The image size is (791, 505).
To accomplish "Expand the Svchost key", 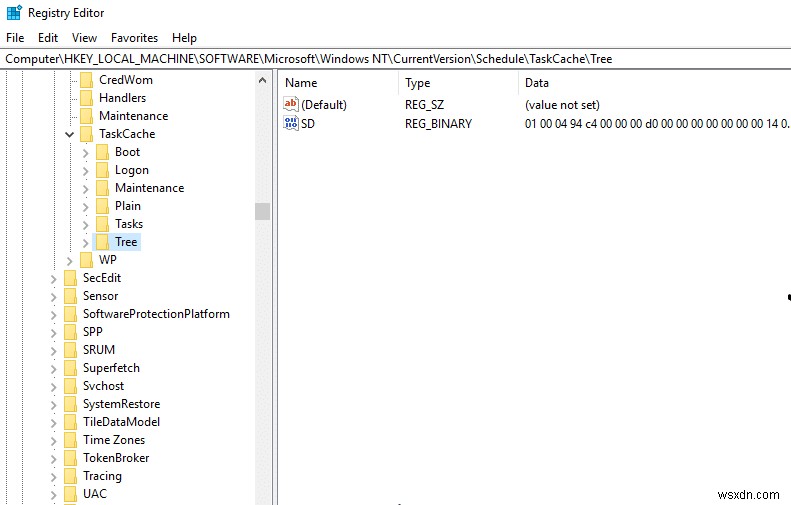I will (x=53, y=387).
